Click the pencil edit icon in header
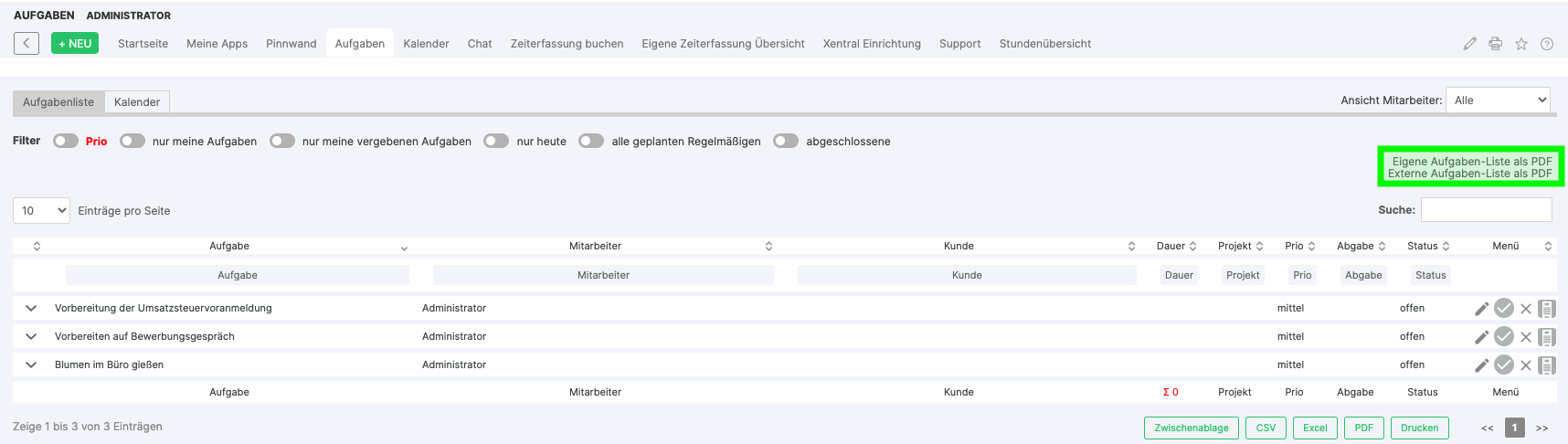This screenshot has height=444, width=1568. [x=1469, y=44]
